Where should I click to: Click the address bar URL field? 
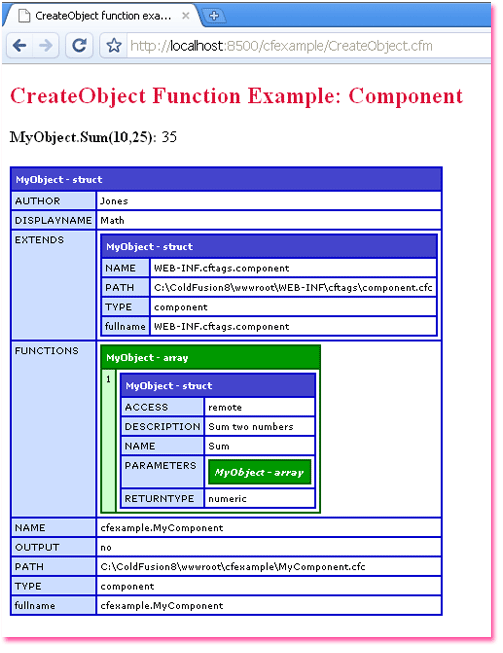pos(308,45)
